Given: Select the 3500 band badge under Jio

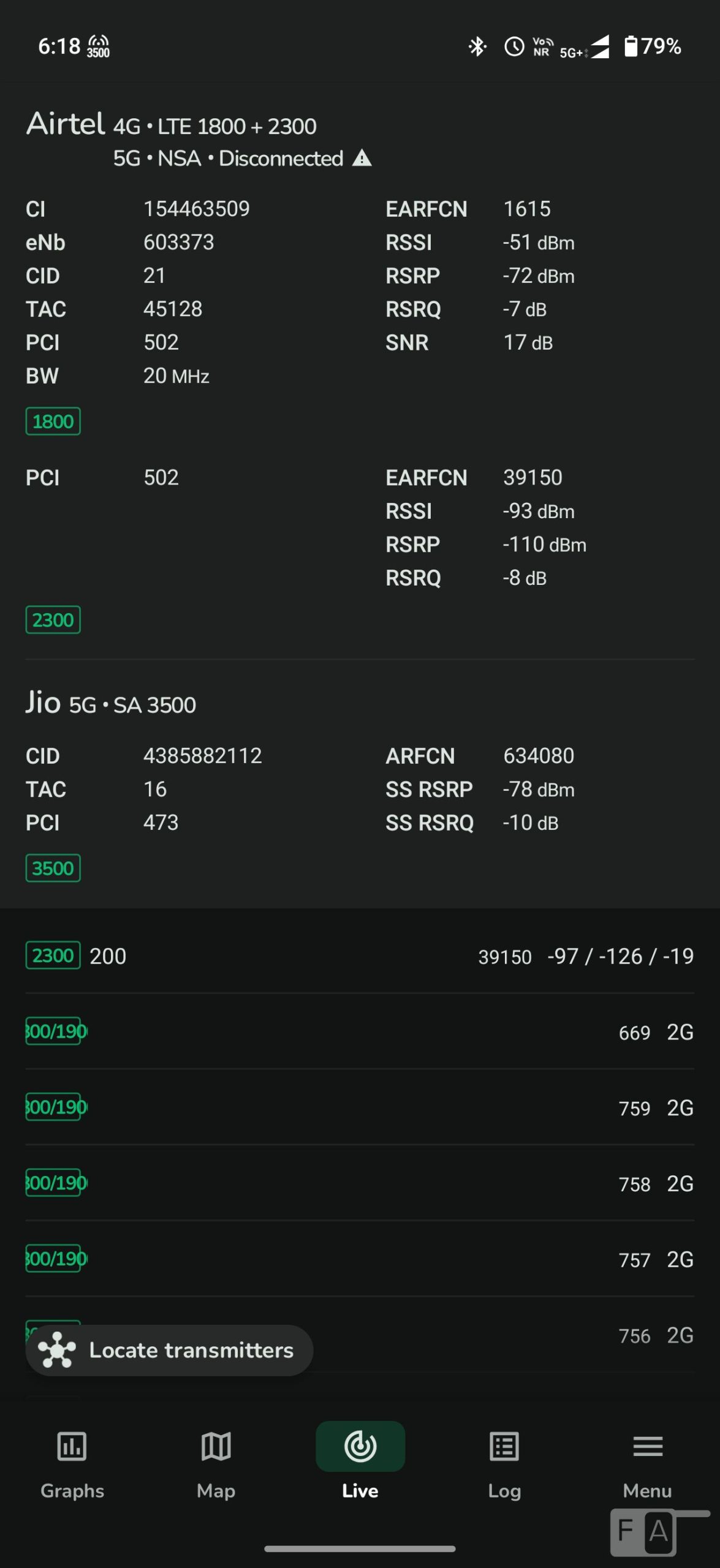Looking at the screenshot, I should [x=53, y=868].
